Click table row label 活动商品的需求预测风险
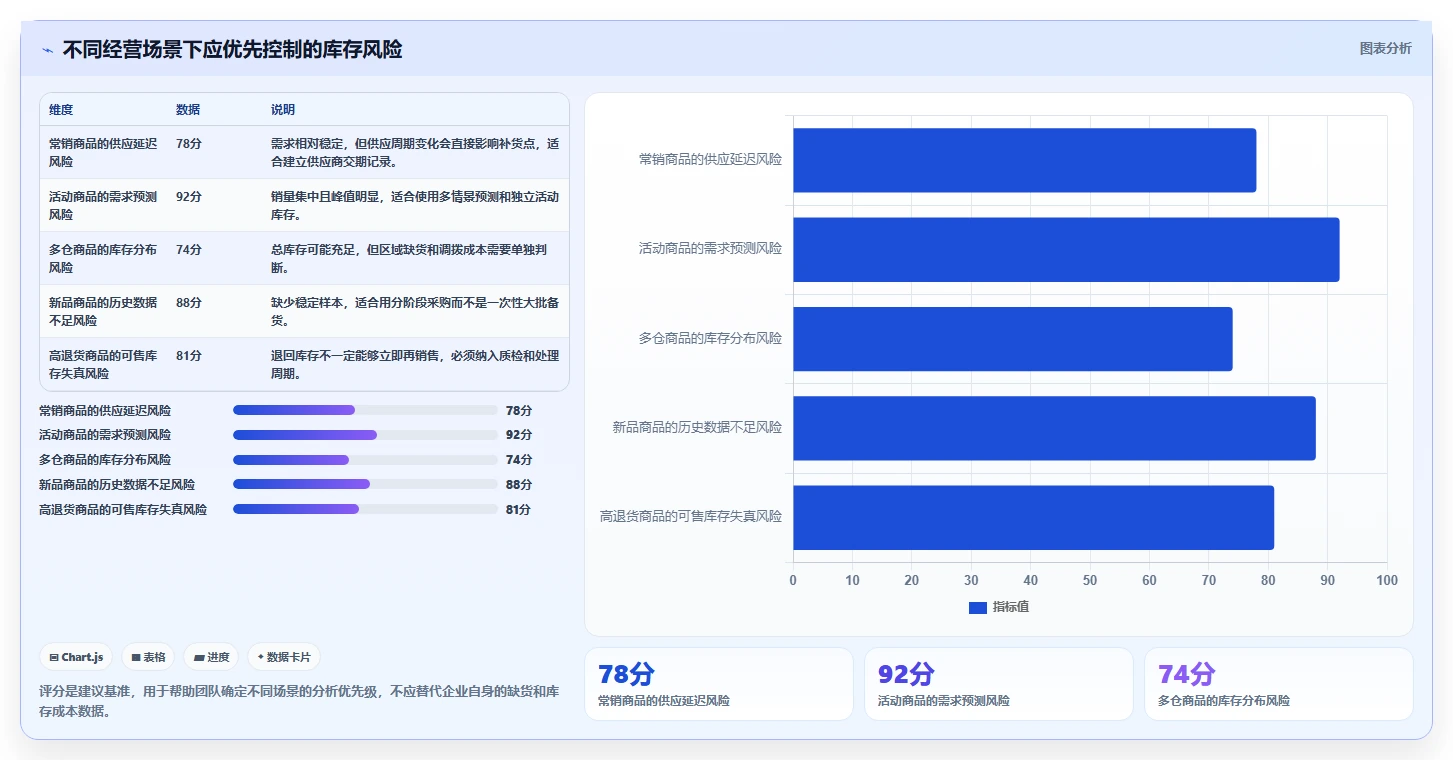1453x760 pixels. coord(103,205)
